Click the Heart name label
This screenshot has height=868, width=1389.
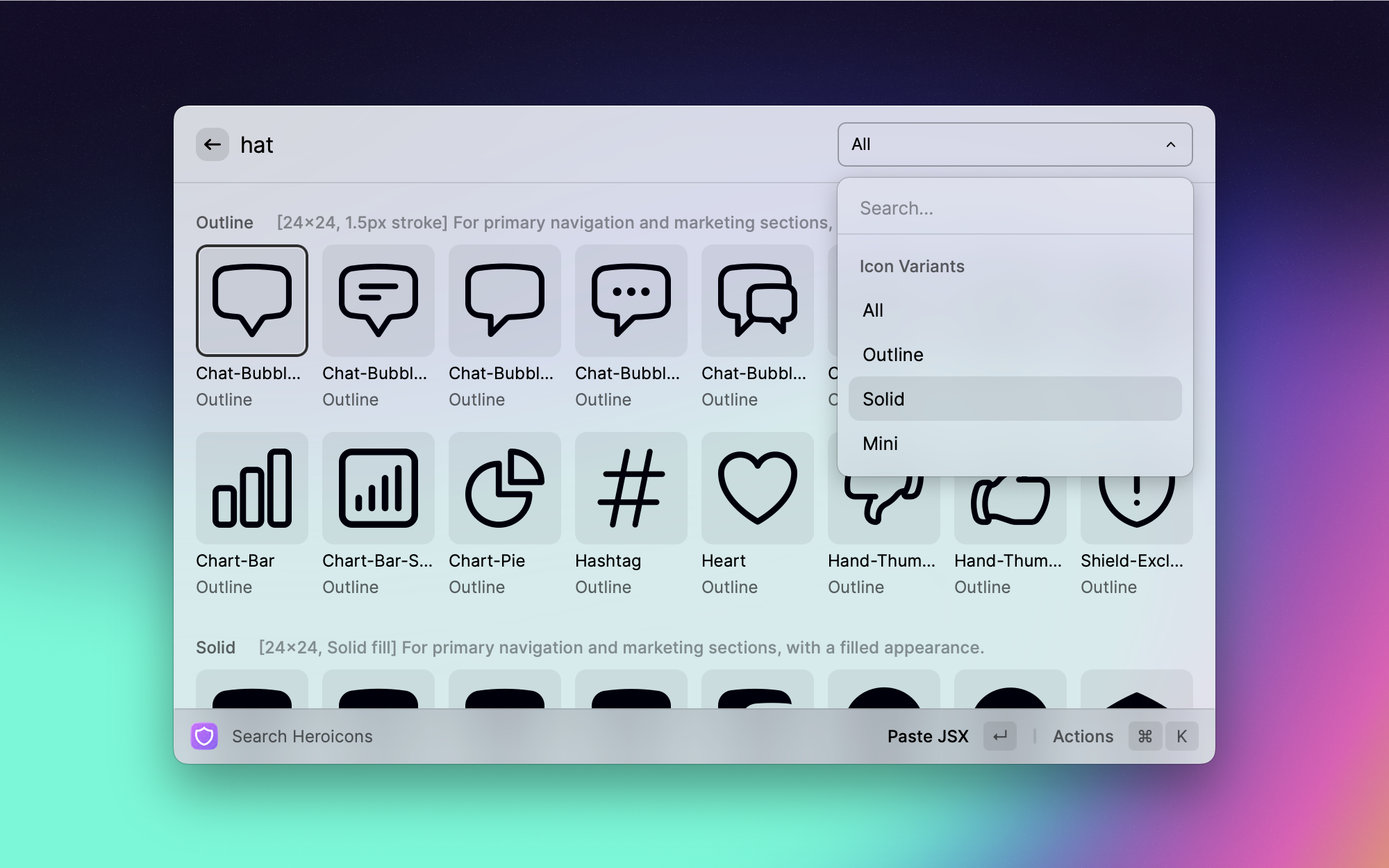tap(723, 560)
